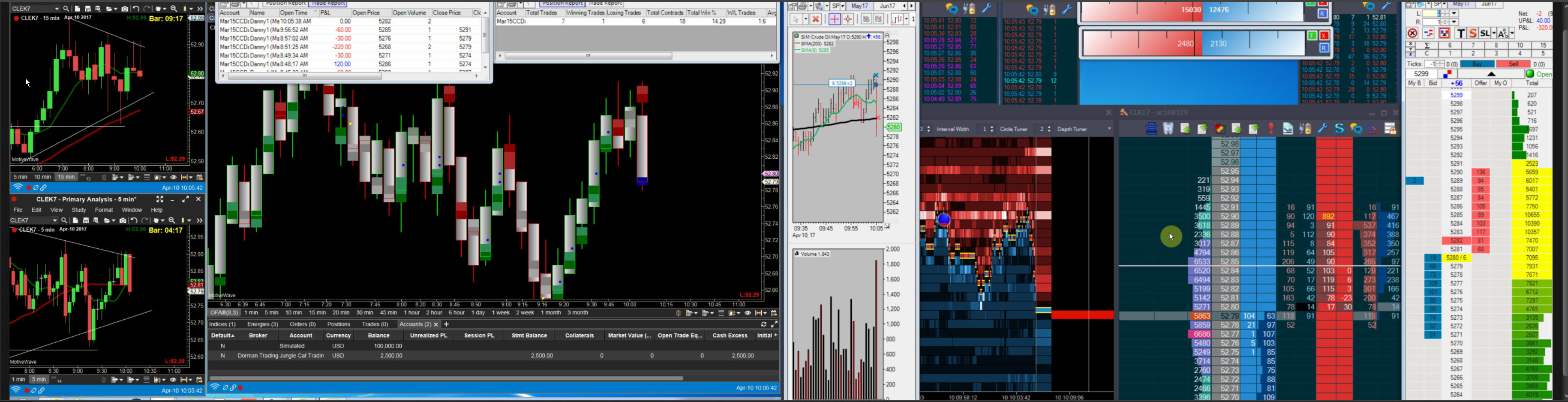Take chart snapshot with camera icon in 5 min chart
Image resolution: width=1568 pixels, height=402 pixels.
click(x=123, y=221)
